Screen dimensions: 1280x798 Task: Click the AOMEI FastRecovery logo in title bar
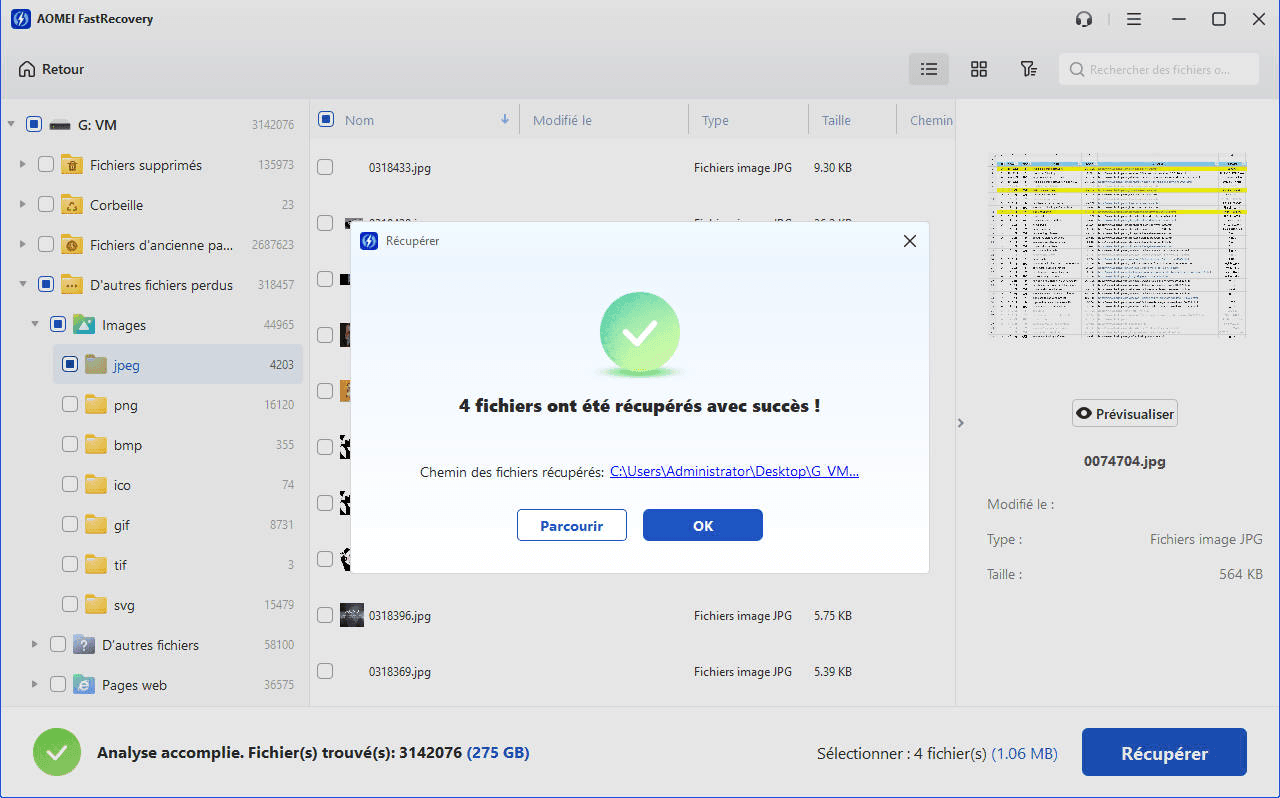click(20, 19)
